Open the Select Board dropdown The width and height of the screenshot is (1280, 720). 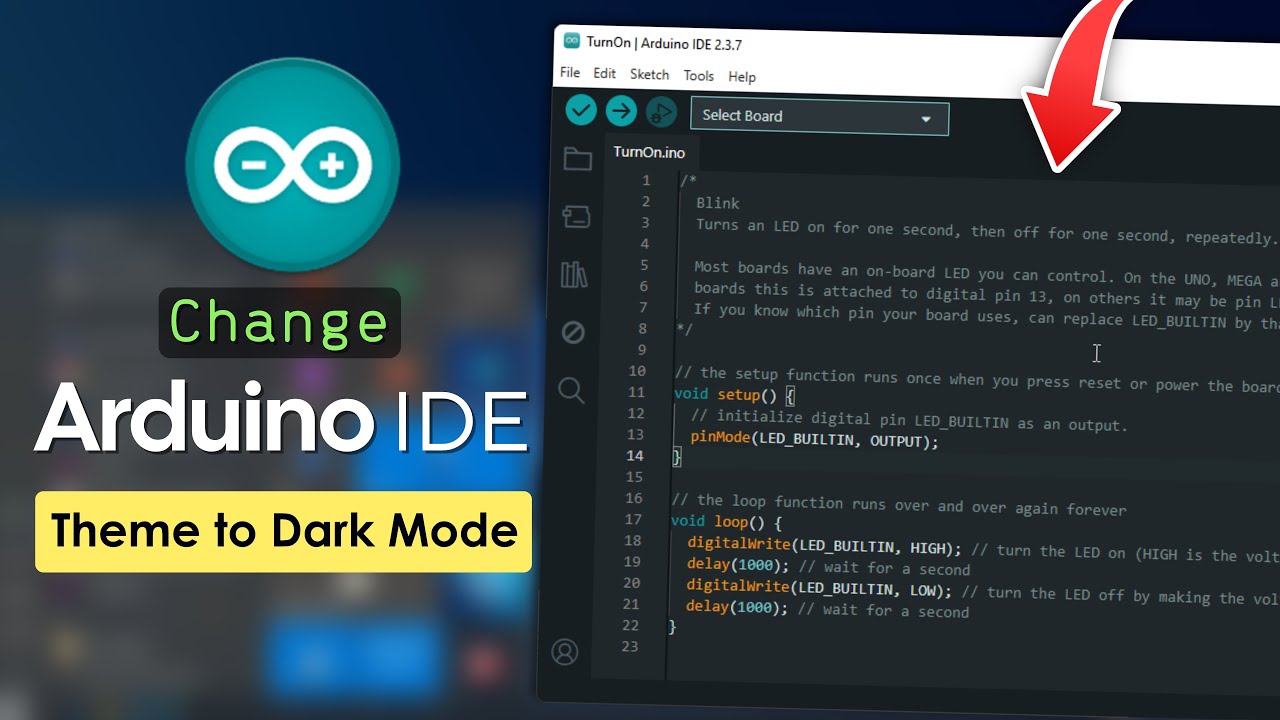pyautogui.click(x=819, y=116)
